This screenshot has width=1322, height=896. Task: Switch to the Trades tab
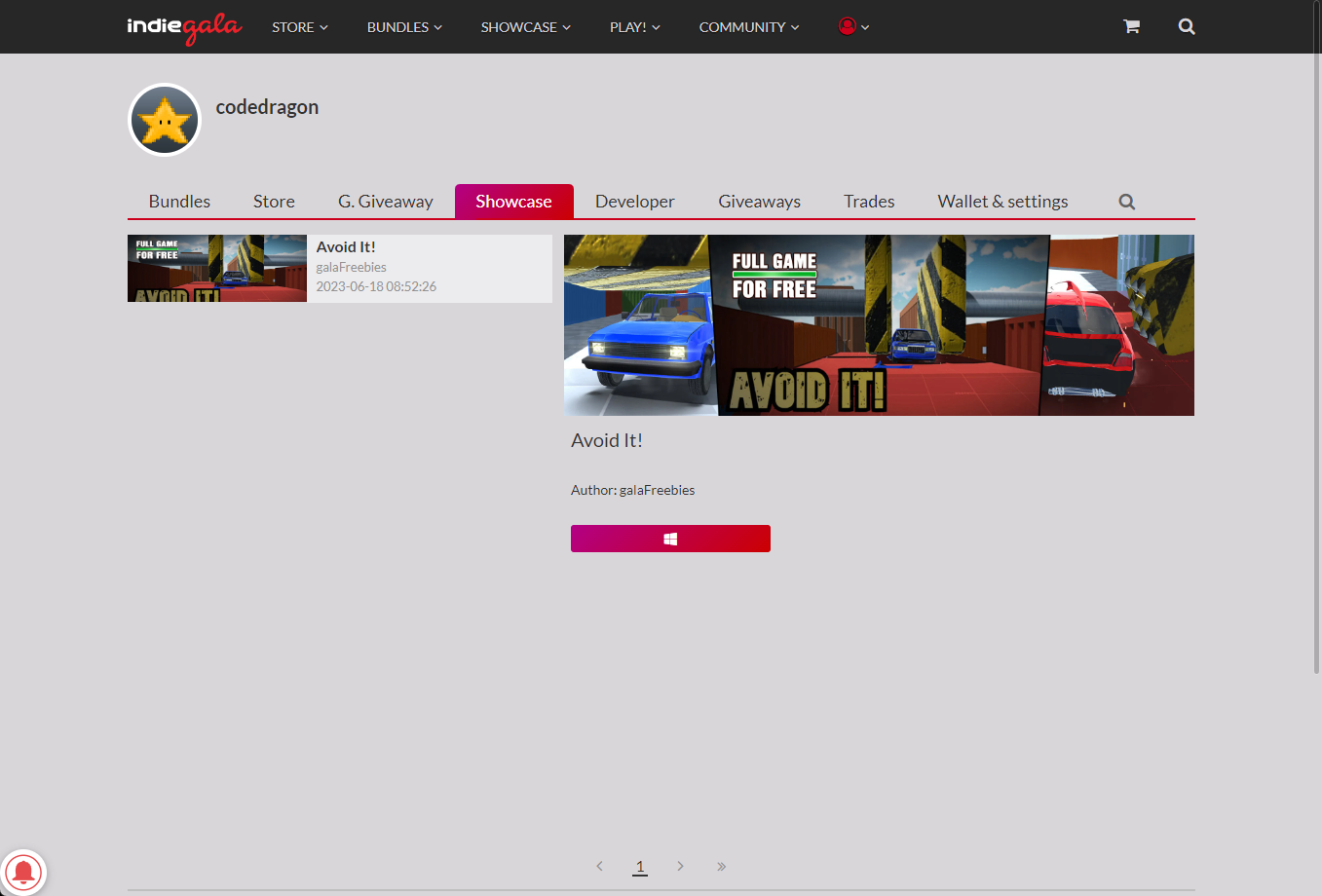(869, 202)
